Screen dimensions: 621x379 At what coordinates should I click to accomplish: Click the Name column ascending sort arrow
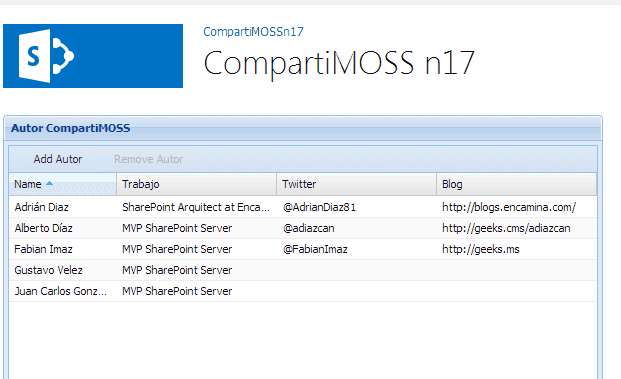click(x=50, y=183)
